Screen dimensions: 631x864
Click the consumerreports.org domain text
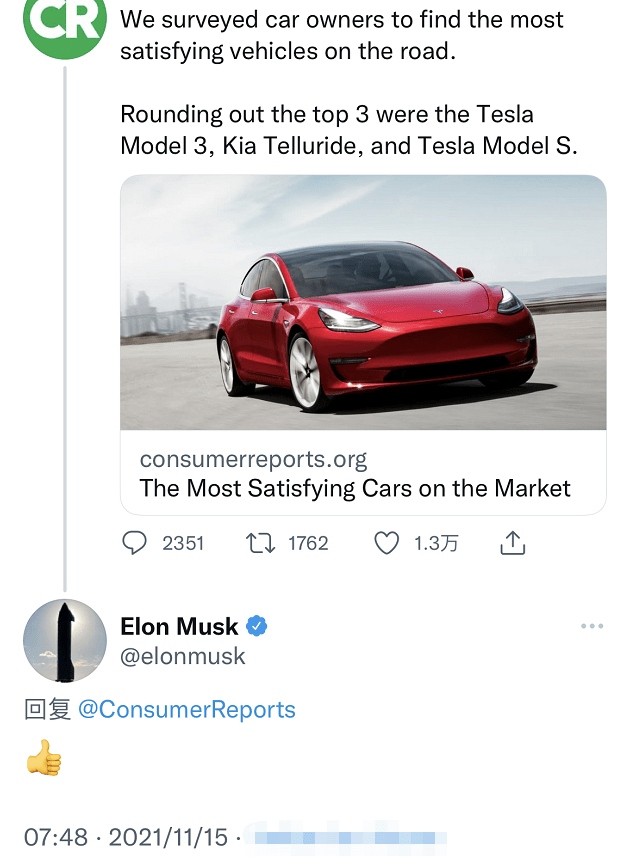pyautogui.click(x=254, y=460)
